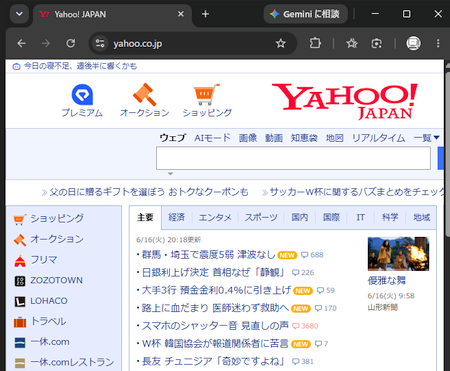This screenshot has width=450, height=371.
Task: Click the page vertical scrollbar
Action: [447, 153]
